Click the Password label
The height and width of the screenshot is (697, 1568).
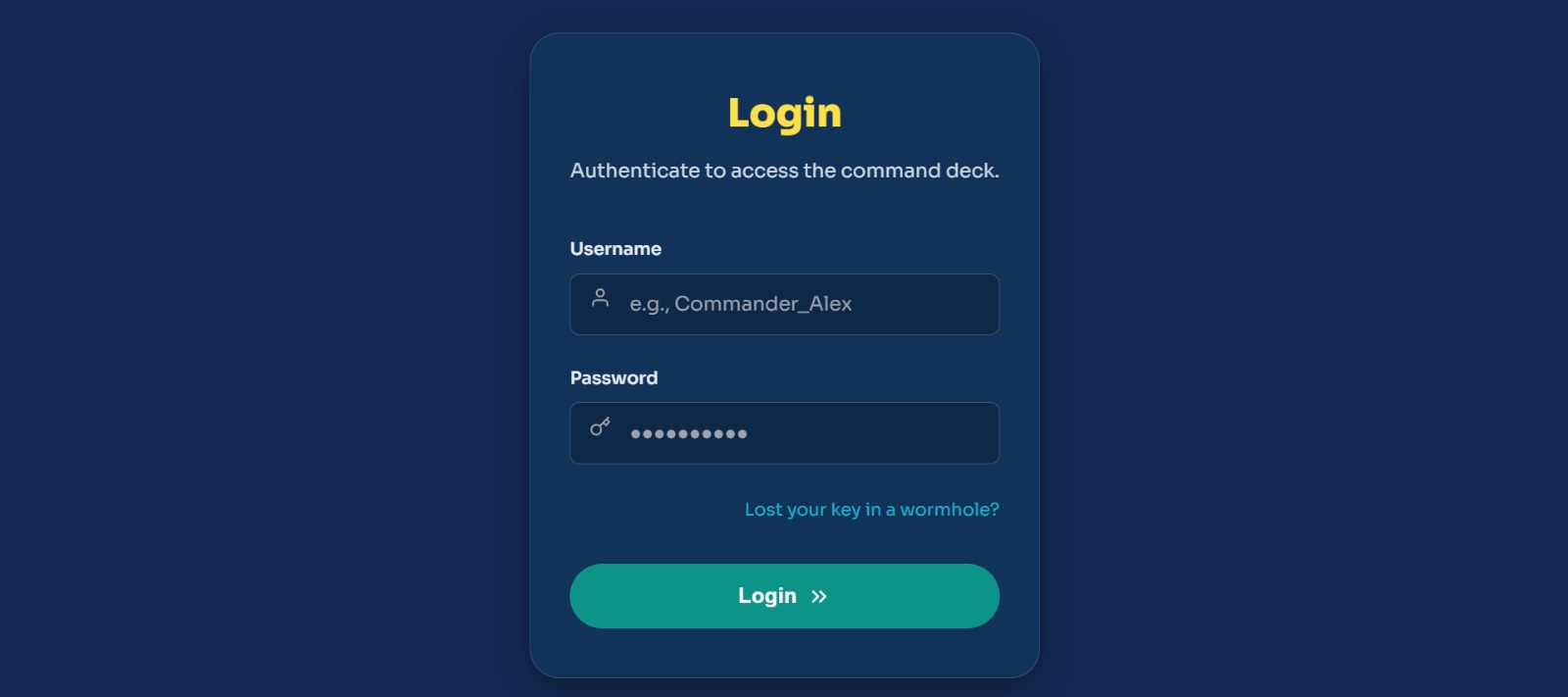(x=613, y=377)
